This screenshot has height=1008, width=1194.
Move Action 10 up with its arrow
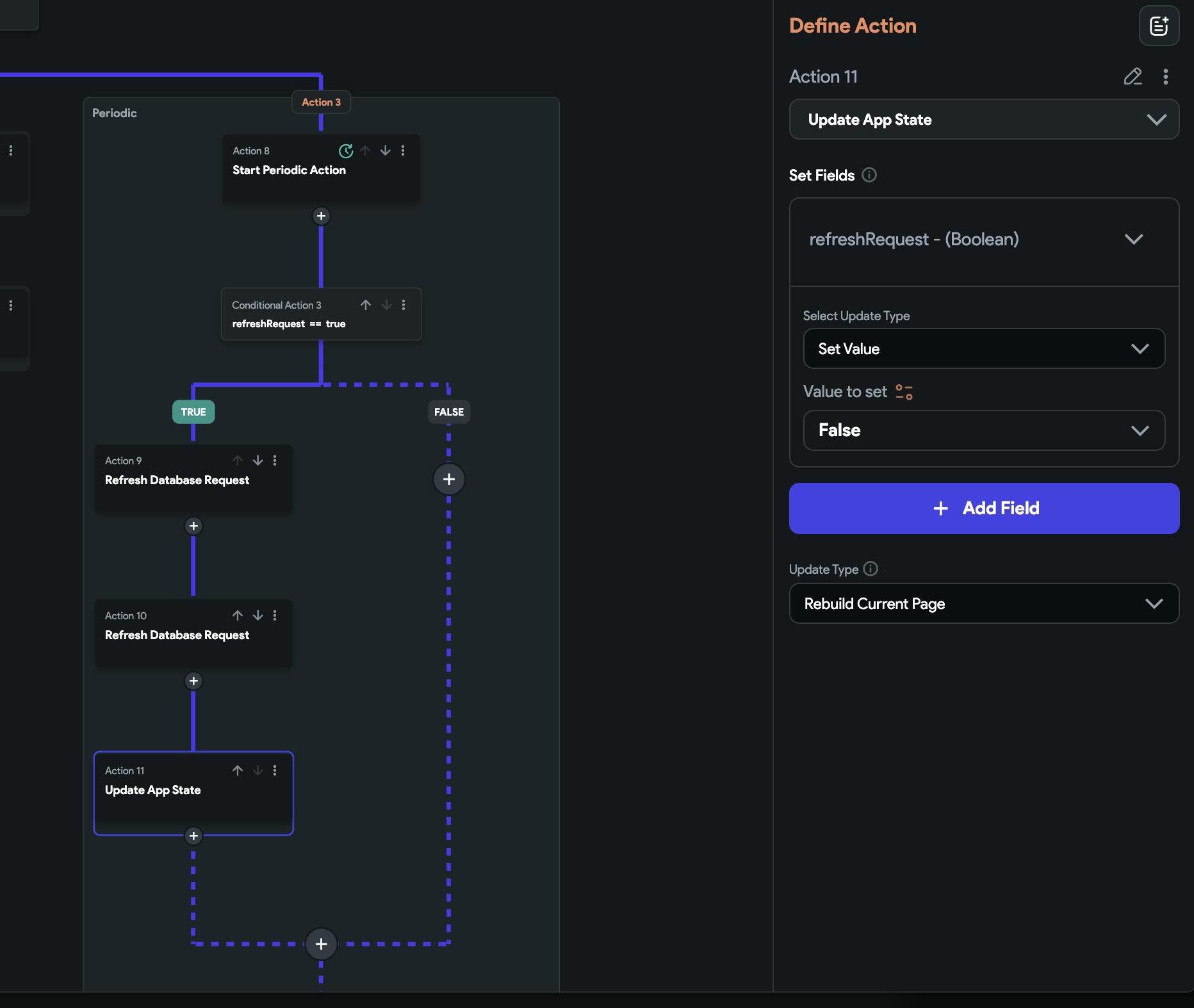pyautogui.click(x=238, y=615)
